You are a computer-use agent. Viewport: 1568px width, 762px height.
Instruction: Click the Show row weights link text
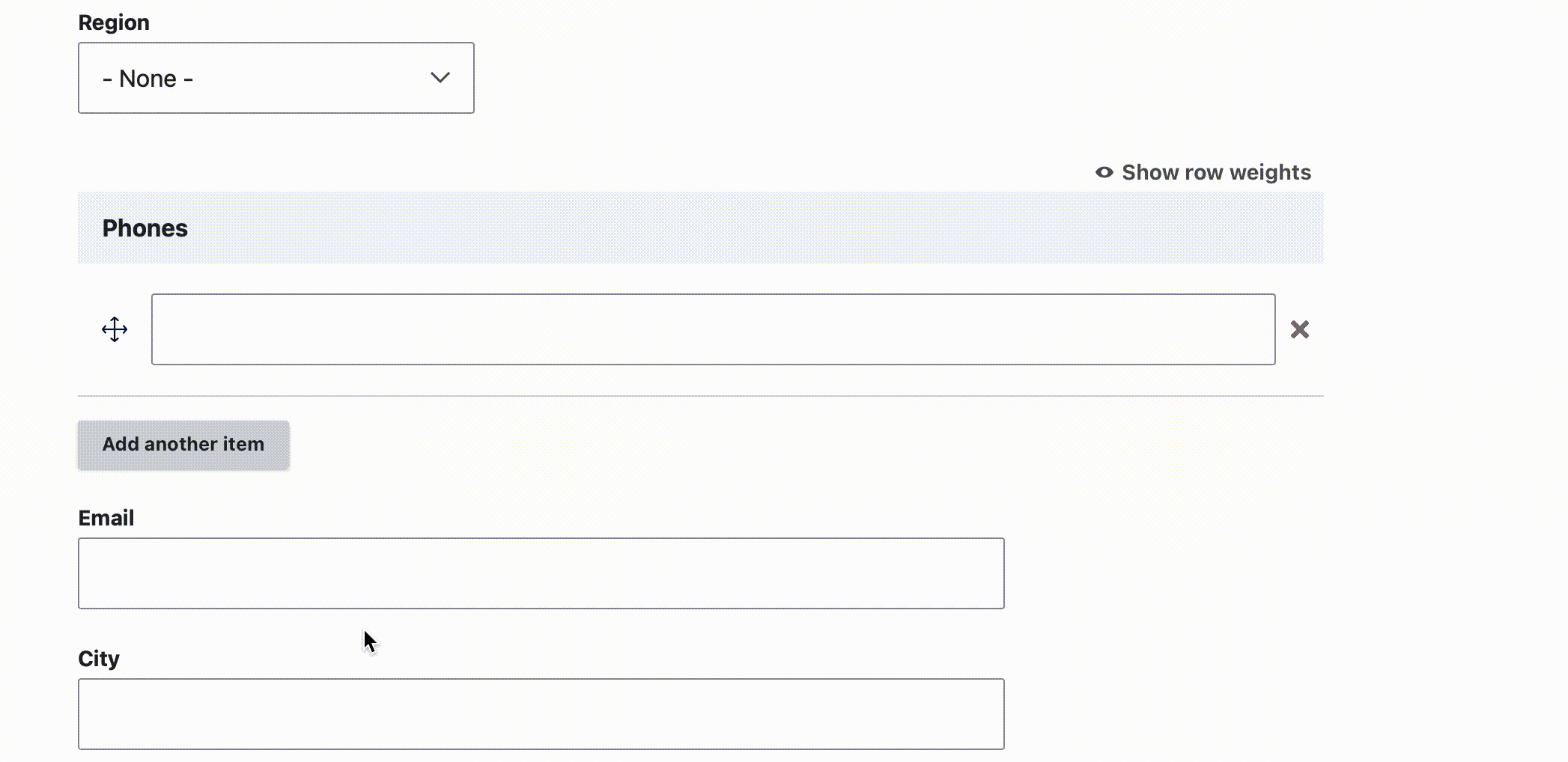[x=1216, y=172]
